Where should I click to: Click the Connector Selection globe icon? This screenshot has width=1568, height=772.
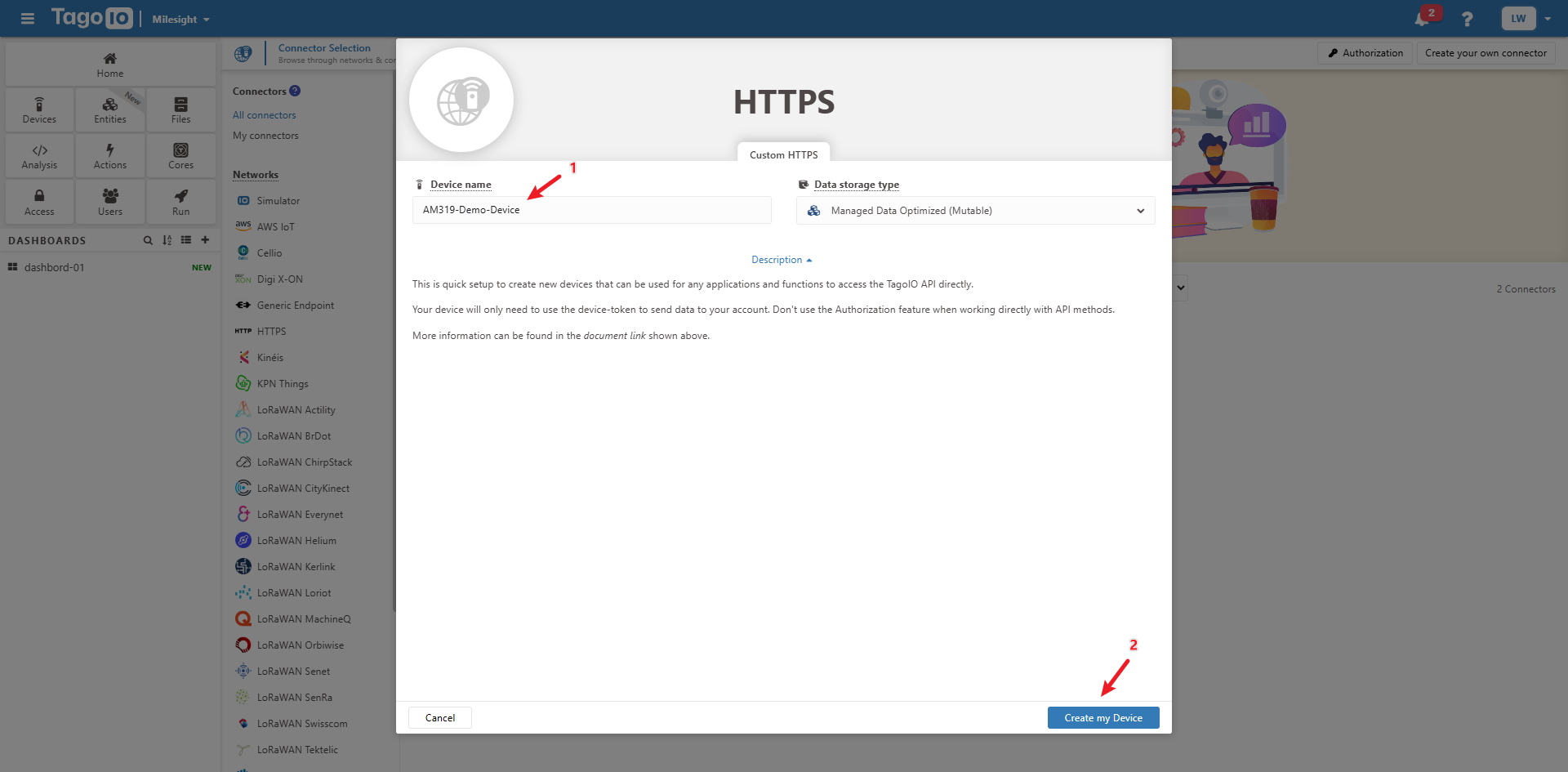(243, 54)
